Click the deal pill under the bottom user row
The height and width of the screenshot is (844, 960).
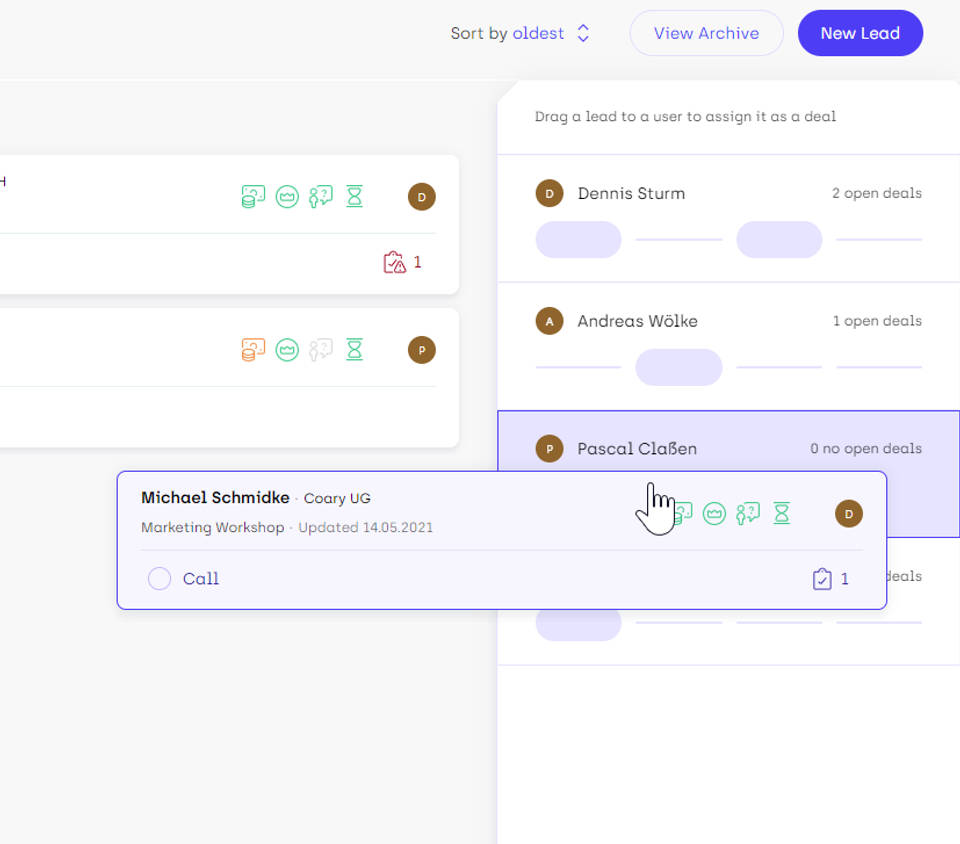click(579, 625)
